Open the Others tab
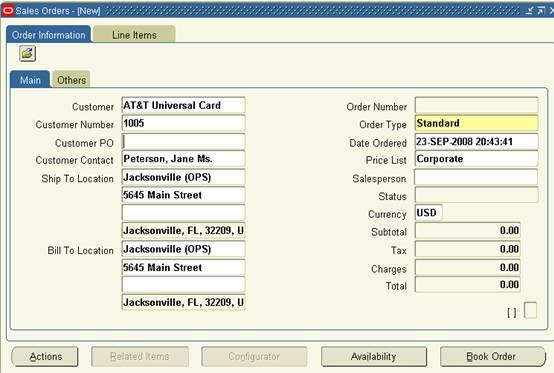554x373 pixels. click(71, 80)
